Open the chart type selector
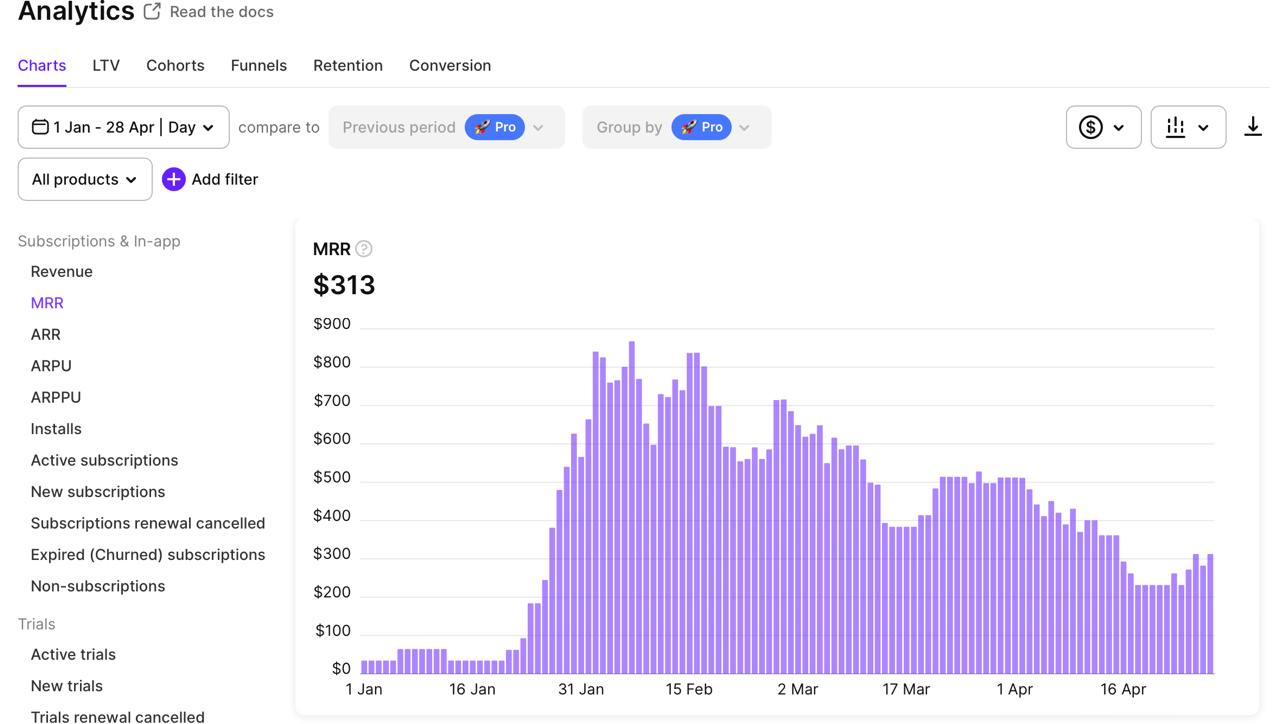 1188,127
